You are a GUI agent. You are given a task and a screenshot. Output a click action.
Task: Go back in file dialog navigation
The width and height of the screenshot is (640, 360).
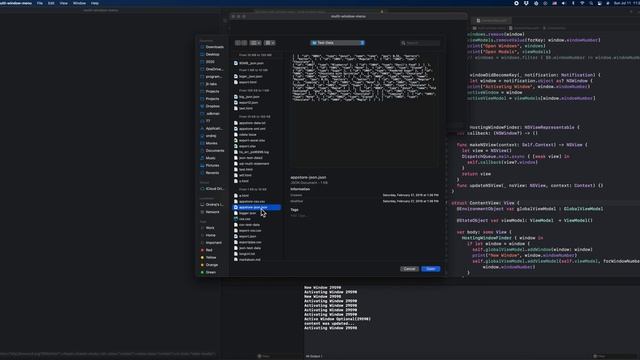[238, 43]
